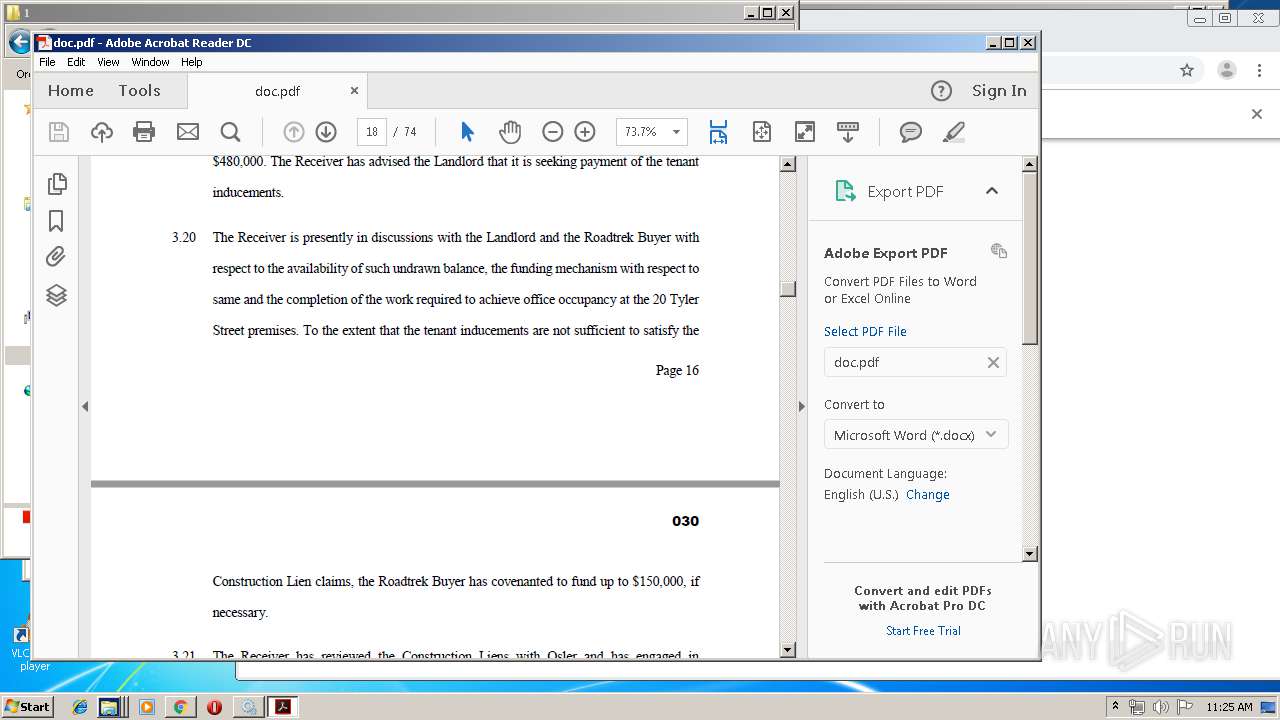This screenshot has width=1280, height=720.
Task: Open the Help question mark
Action: point(941,91)
